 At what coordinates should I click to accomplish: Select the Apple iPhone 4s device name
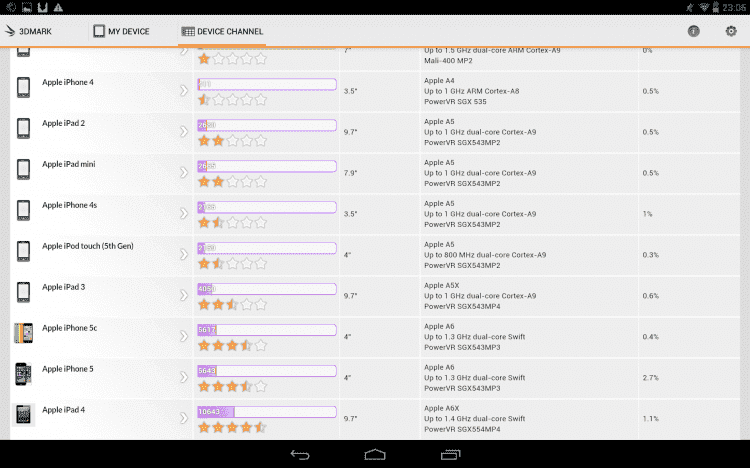tap(69, 205)
